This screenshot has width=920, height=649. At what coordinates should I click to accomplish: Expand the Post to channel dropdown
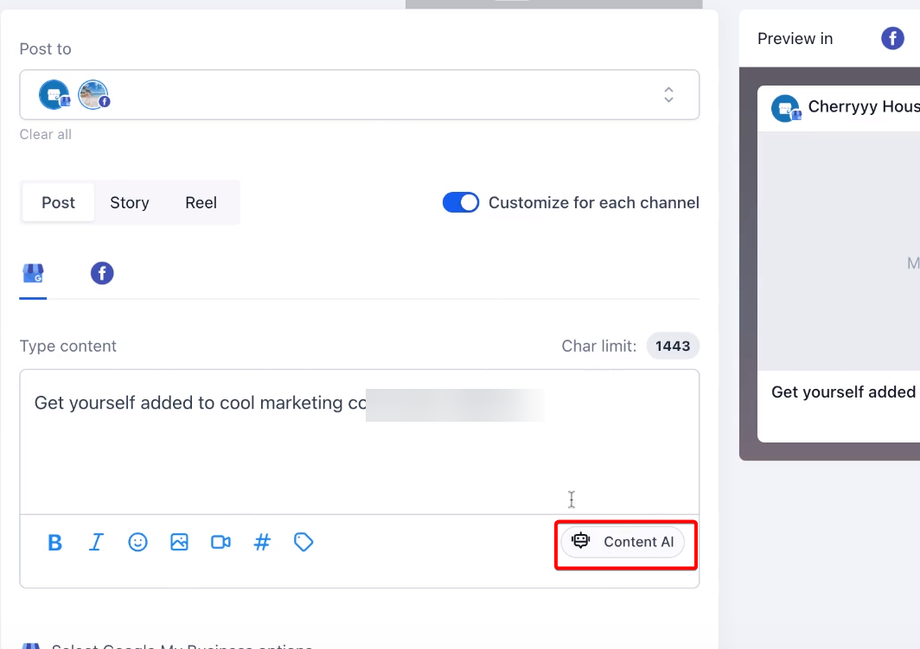[x=668, y=95]
